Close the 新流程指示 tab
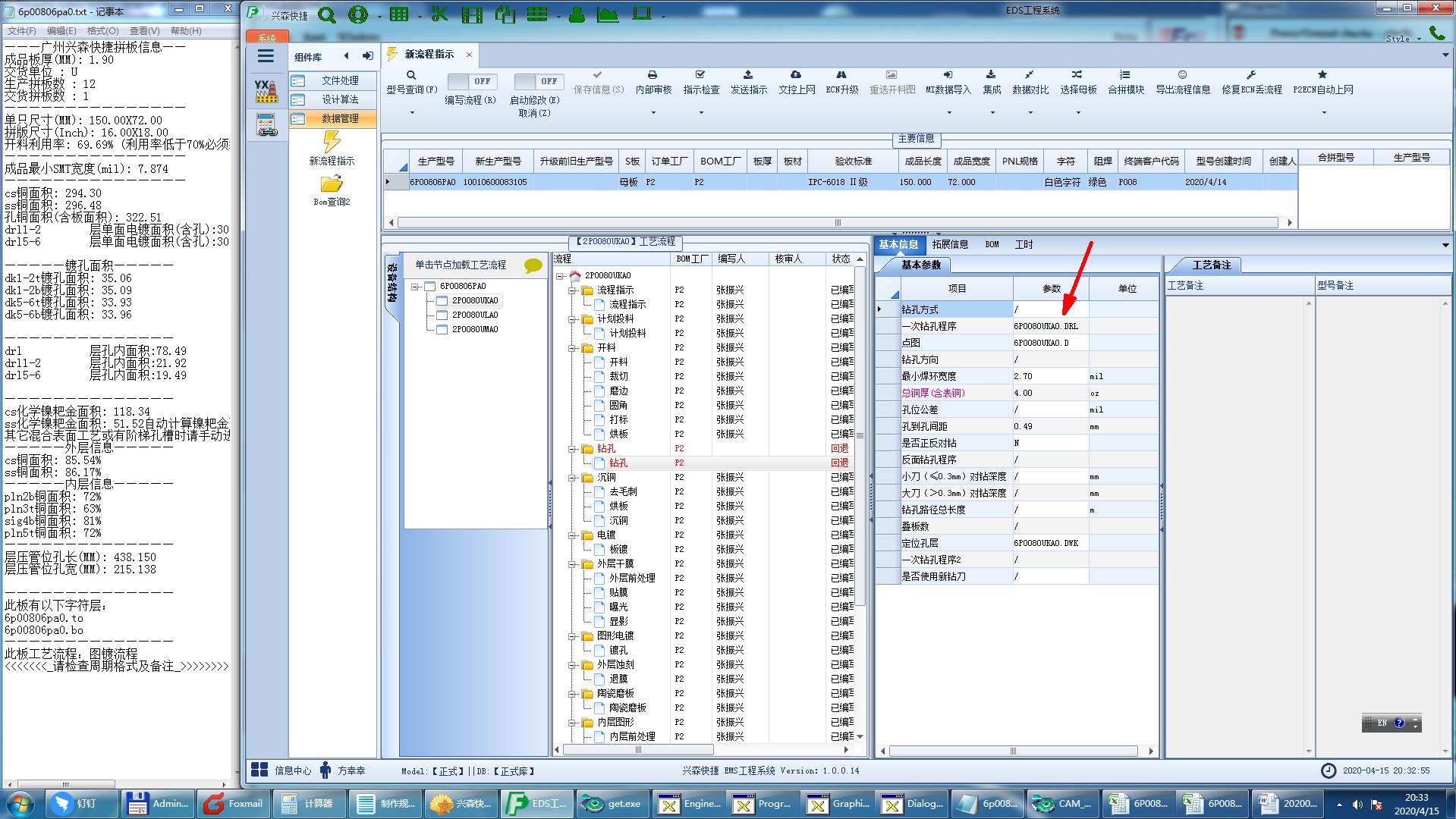 tap(469, 55)
